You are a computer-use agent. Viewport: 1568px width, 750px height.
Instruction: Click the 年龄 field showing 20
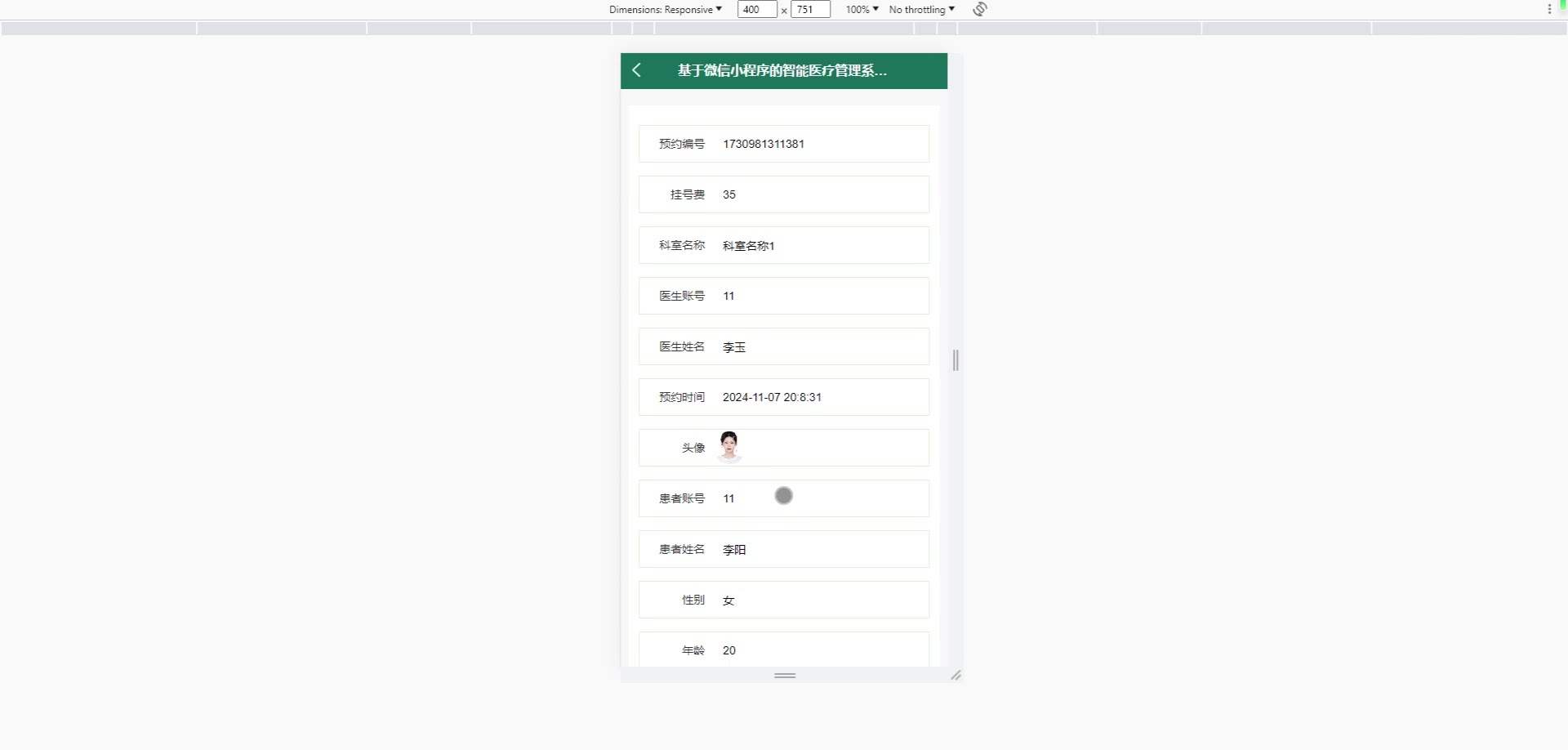[x=784, y=650]
